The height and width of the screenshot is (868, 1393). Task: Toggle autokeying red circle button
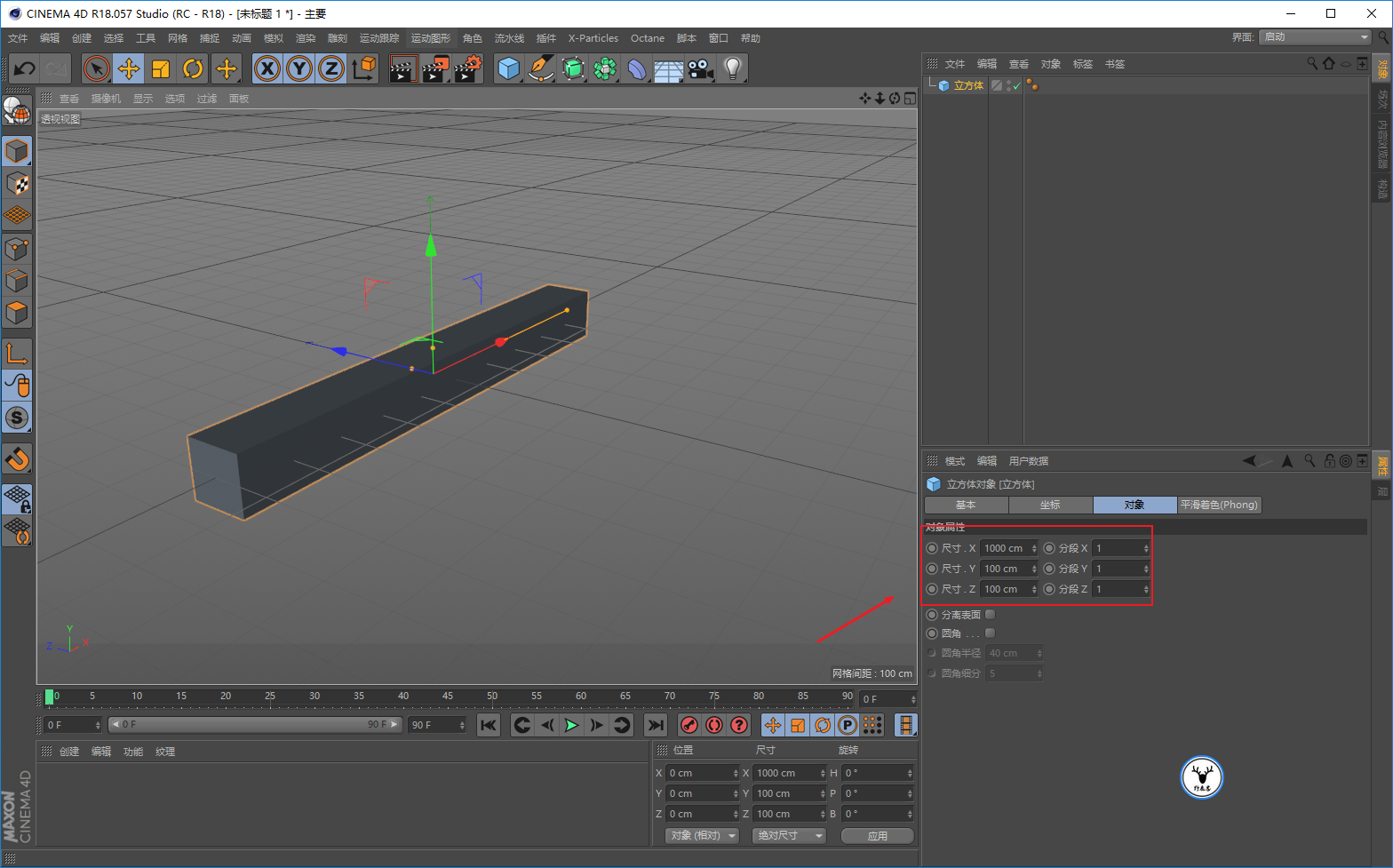point(714,726)
